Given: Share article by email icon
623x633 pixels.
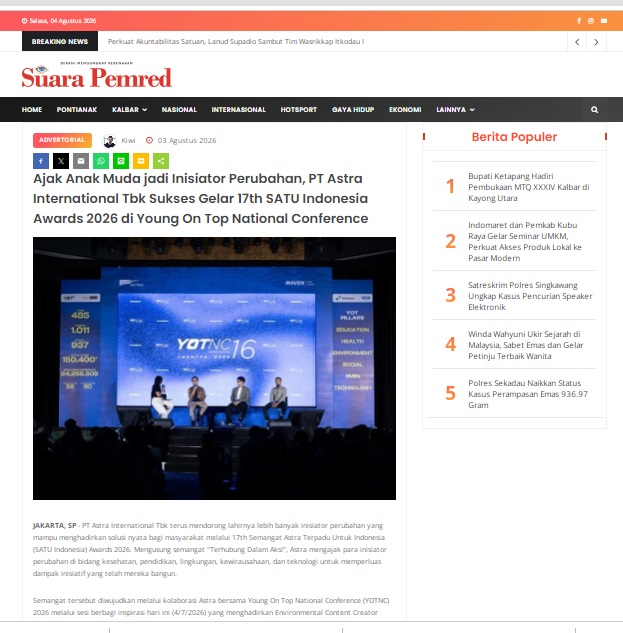Looking at the screenshot, I should [81, 161].
